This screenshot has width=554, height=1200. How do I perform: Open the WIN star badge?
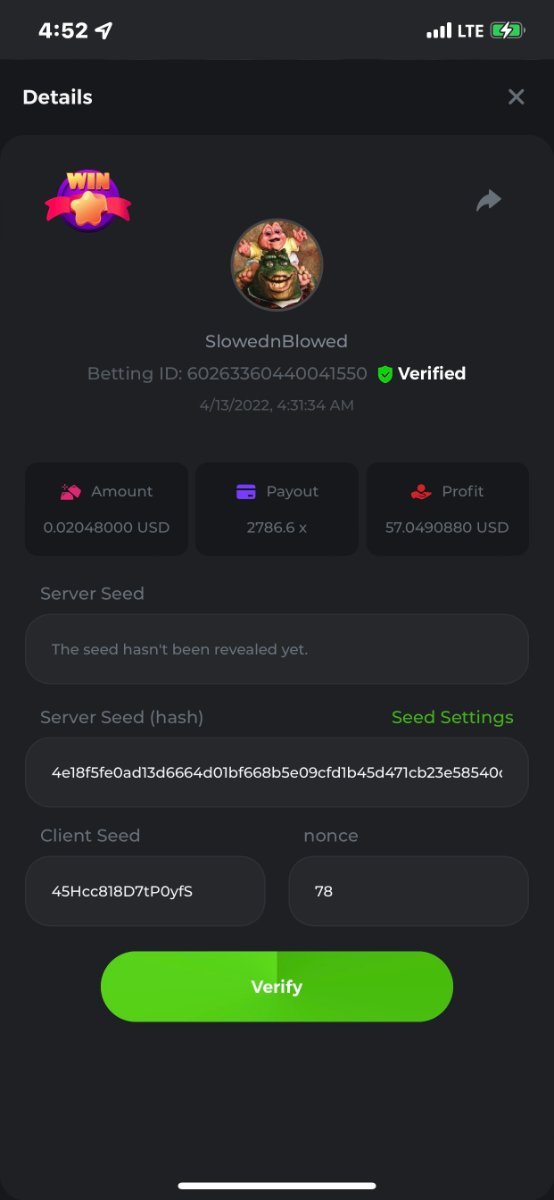[88, 200]
